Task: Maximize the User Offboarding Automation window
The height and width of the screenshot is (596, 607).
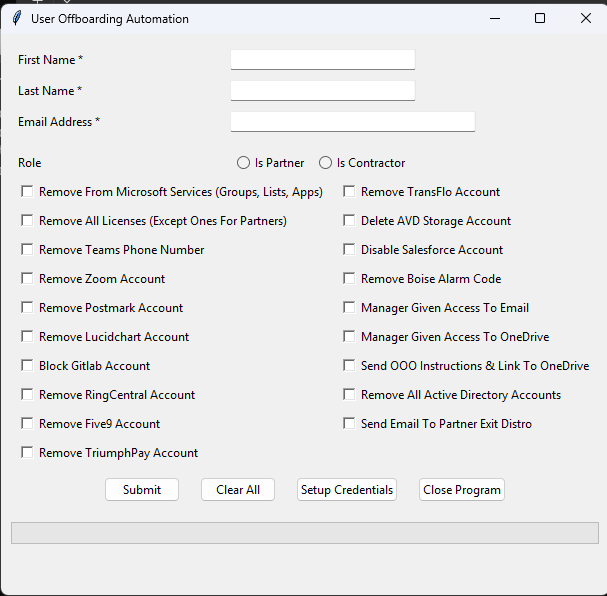Action: tap(540, 18)
